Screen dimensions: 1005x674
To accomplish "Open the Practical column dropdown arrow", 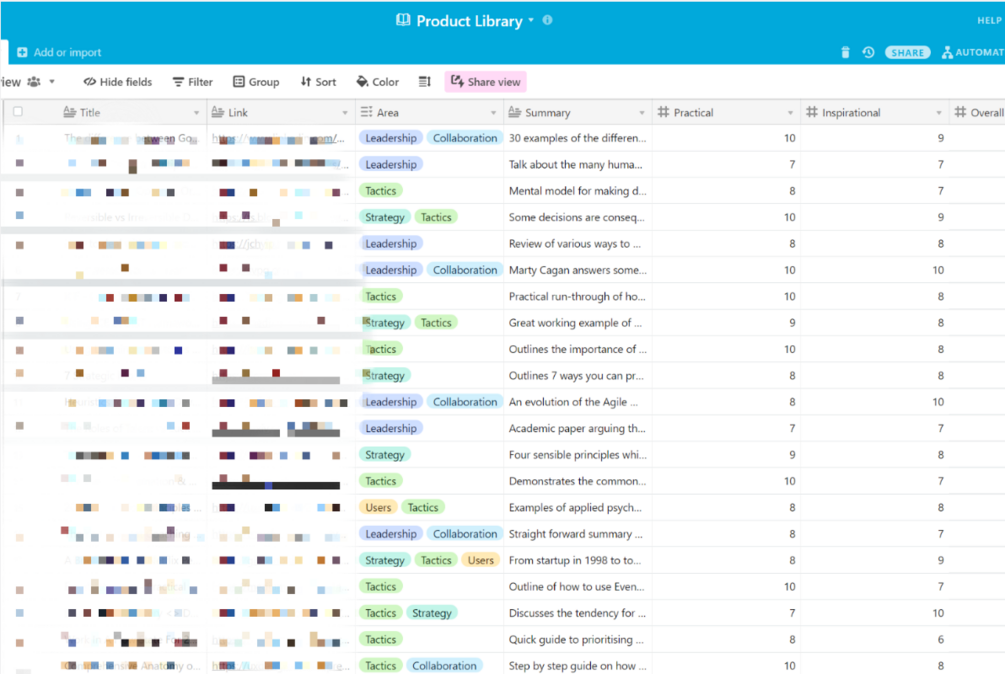I will coord(790,113).
